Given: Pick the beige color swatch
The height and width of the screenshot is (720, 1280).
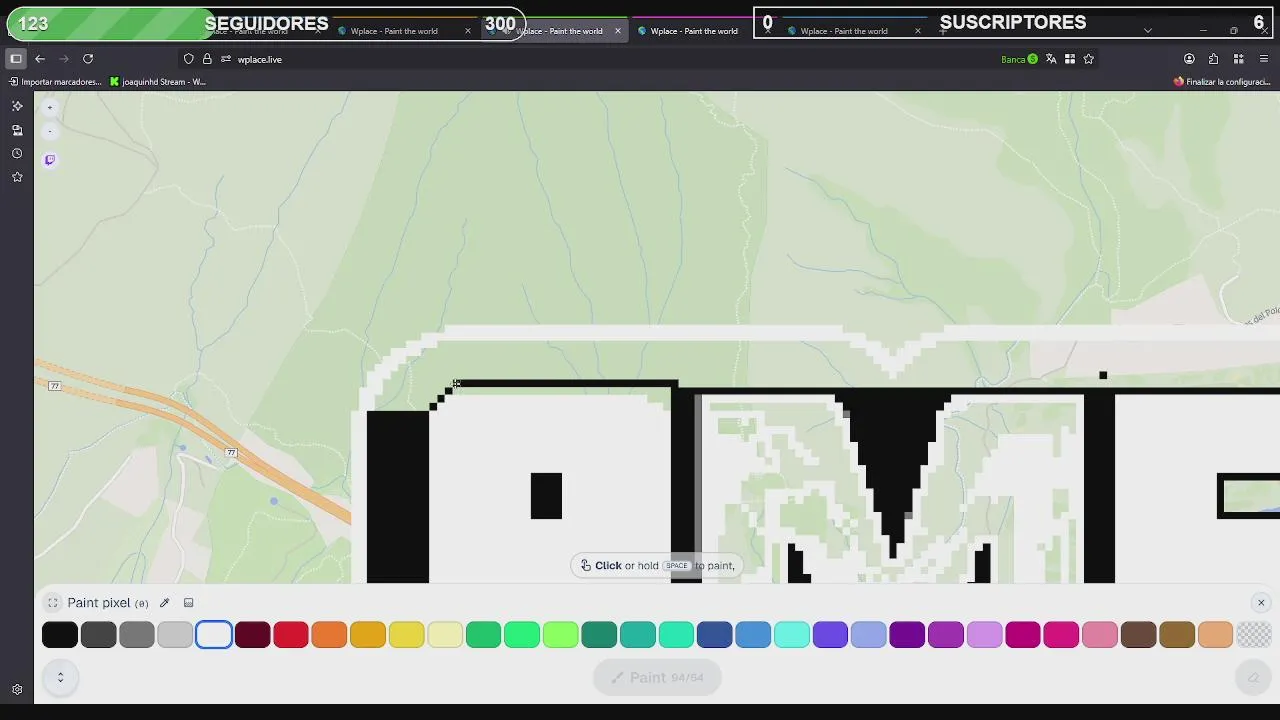Looking at the screenshot, I should click(1215, 635).
